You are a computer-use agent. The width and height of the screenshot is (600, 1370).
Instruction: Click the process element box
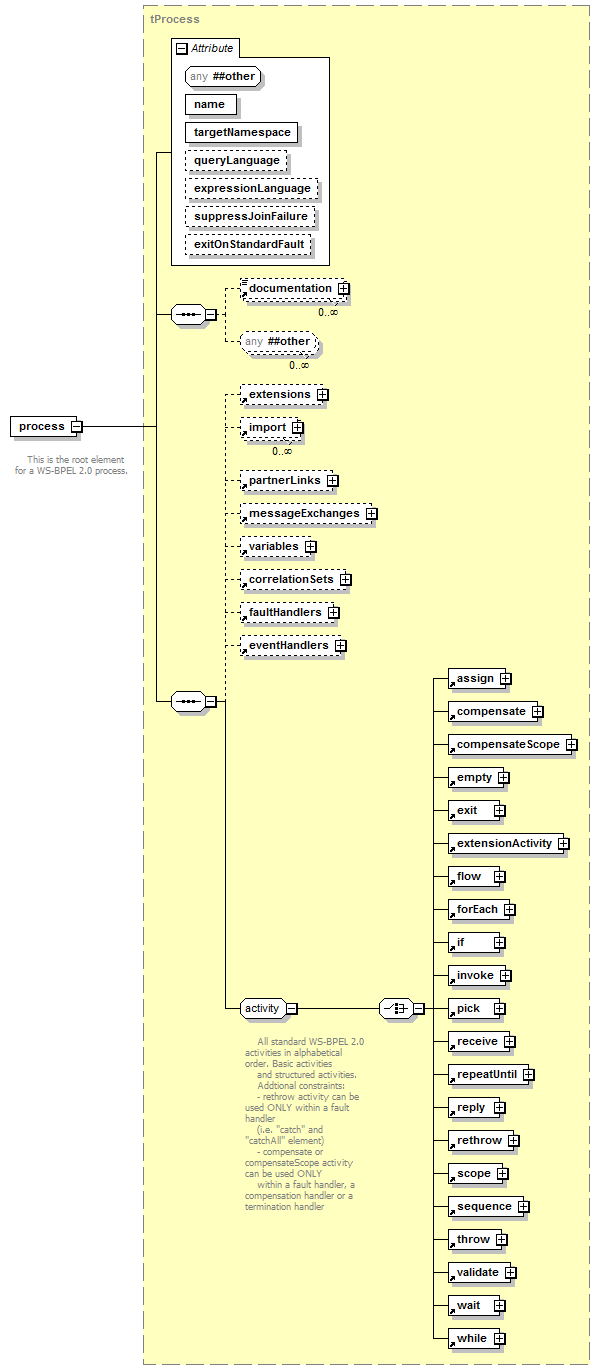pos(41,427)
